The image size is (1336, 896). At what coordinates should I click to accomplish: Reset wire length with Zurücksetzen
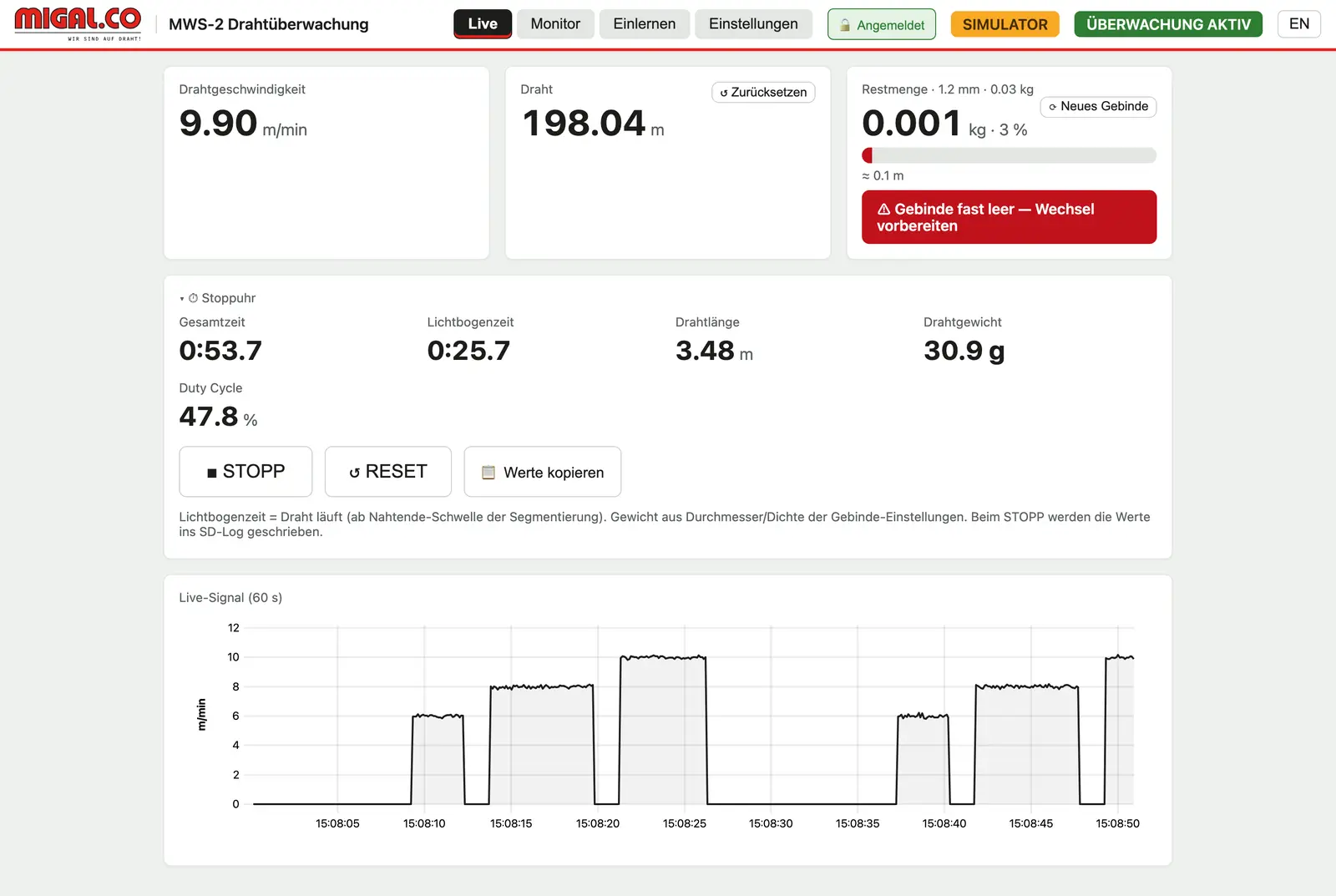pos(763,92)
